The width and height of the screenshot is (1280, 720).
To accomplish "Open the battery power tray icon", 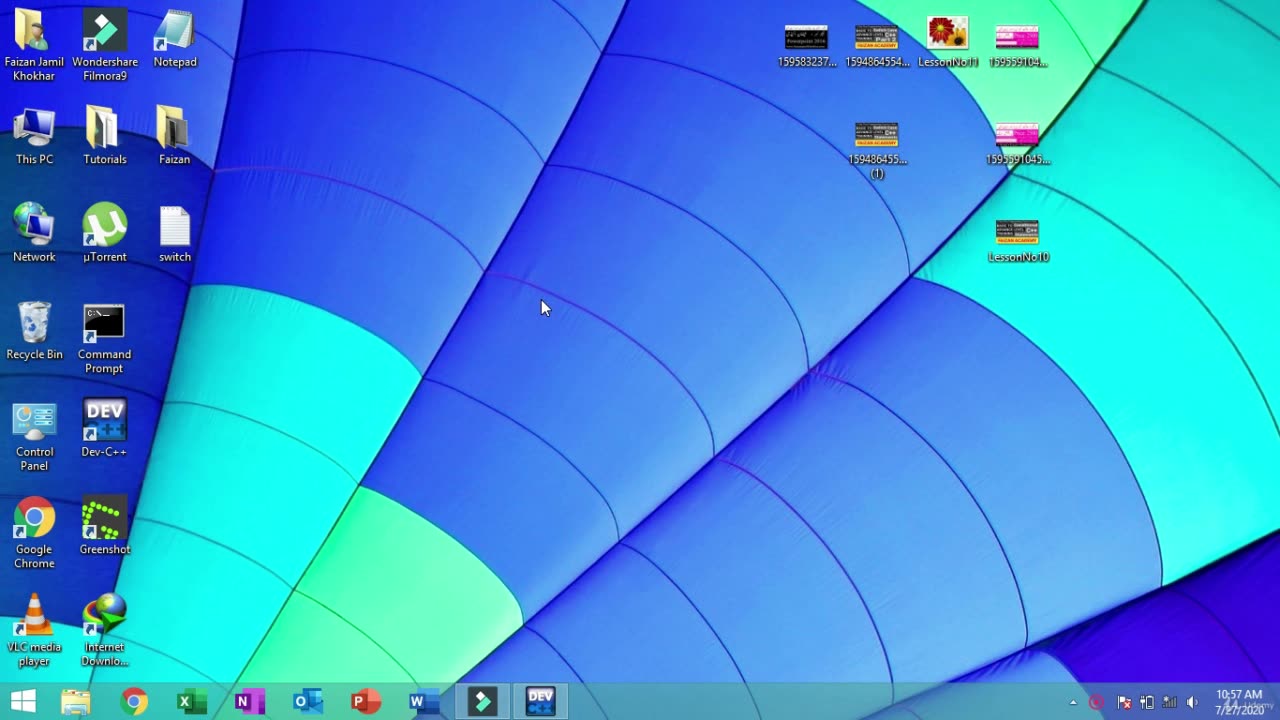I will [1147, 702].
